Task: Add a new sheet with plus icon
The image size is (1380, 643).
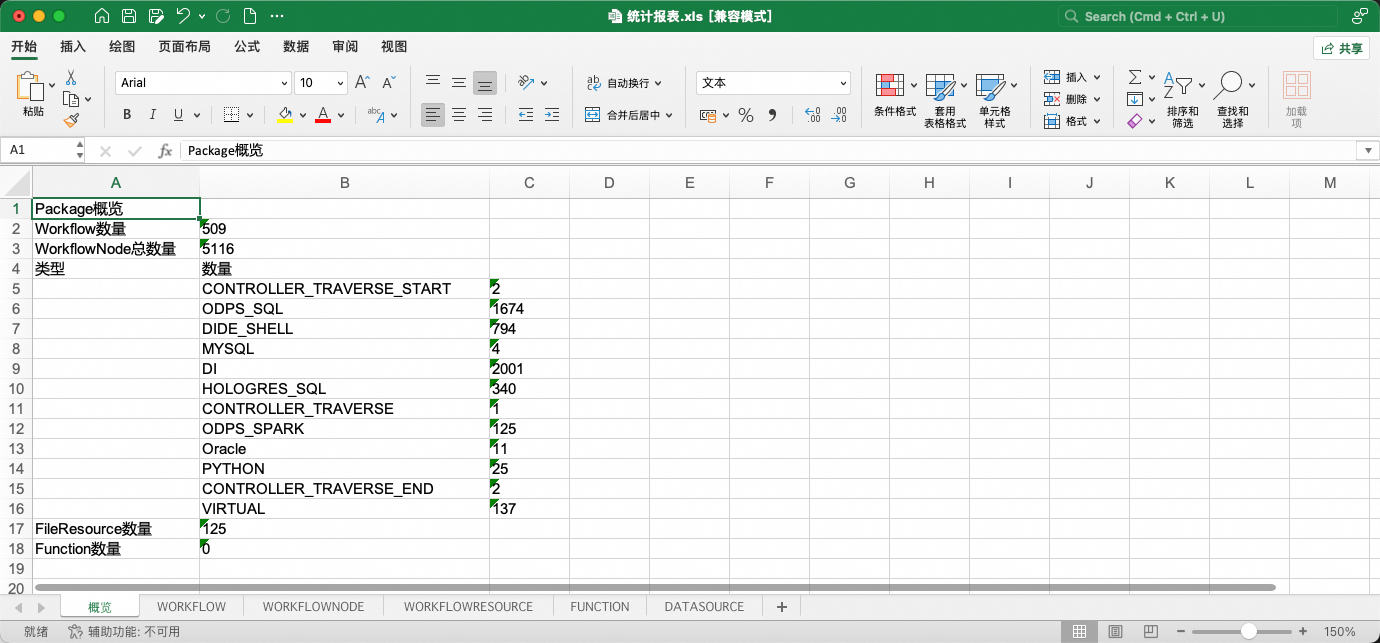Action: tap(782, 607)
